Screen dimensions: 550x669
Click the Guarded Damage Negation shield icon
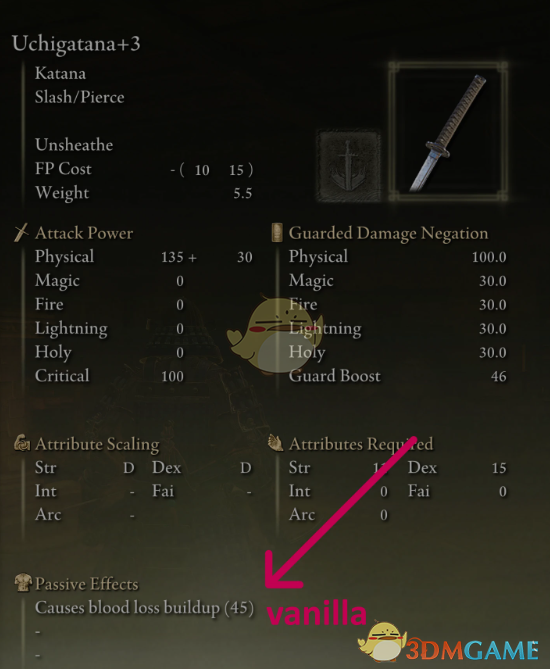tap(277, 233)
